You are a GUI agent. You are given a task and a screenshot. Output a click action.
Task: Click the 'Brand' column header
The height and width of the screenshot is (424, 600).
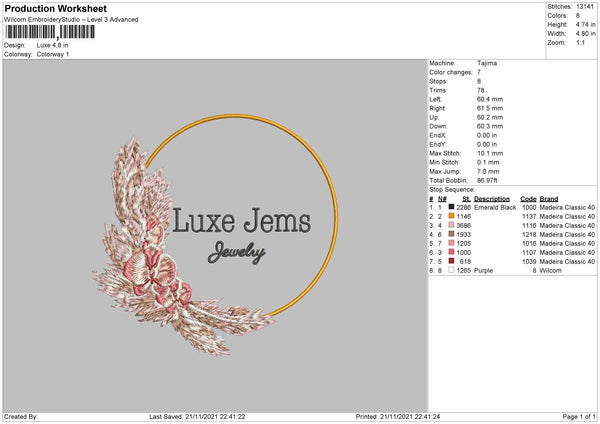pos(549,199)
